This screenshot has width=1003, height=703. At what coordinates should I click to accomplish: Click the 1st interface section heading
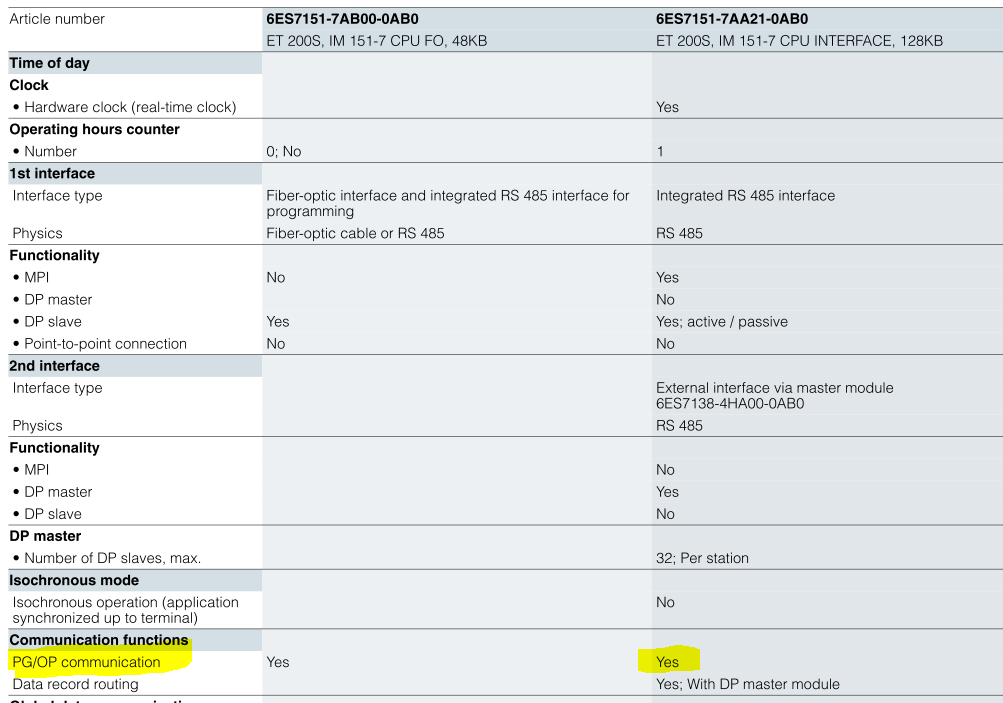point(52,173)
